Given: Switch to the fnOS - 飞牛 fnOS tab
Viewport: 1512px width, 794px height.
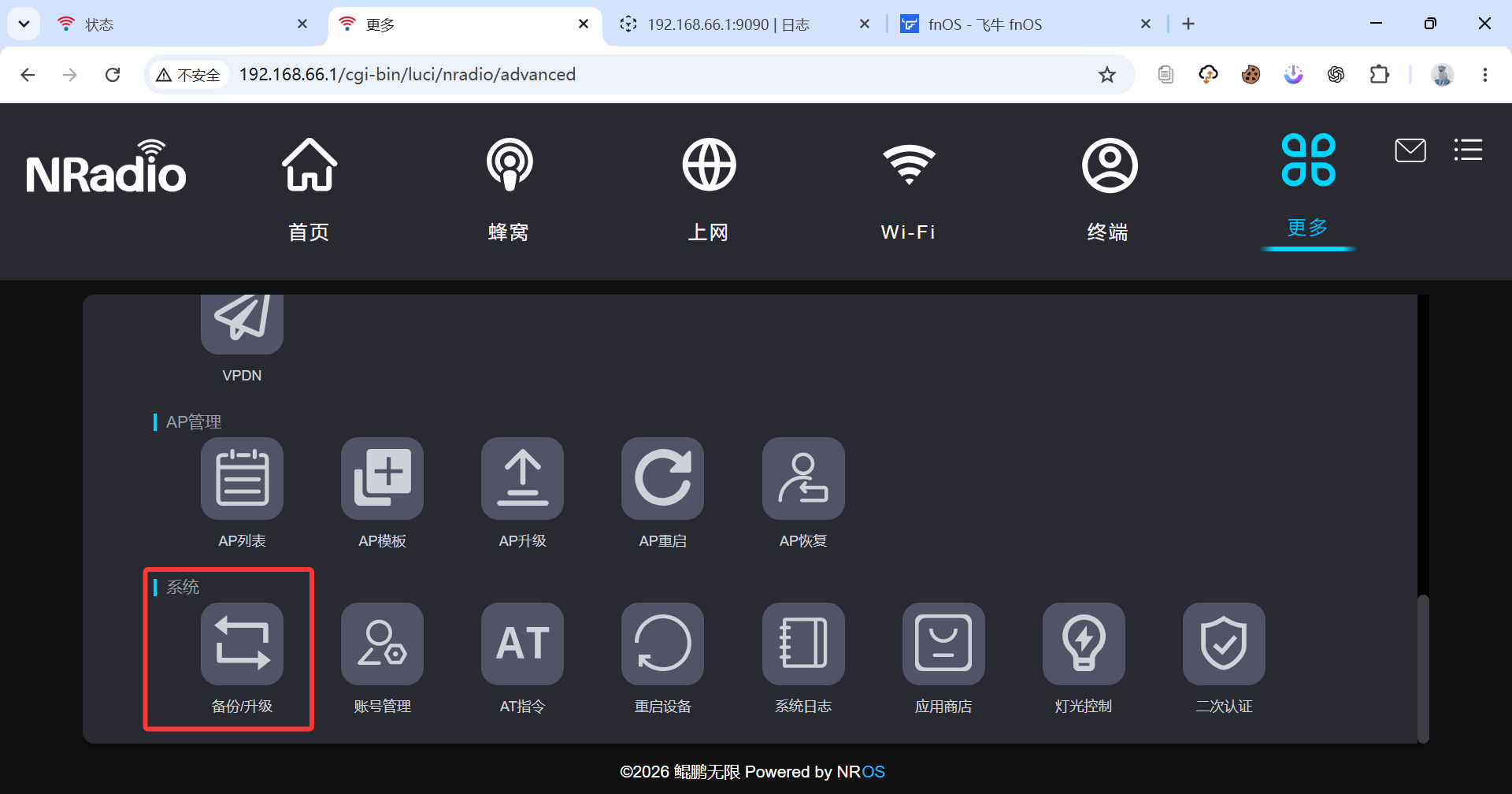Looking at the screenshot, I should coord(1025,24).
